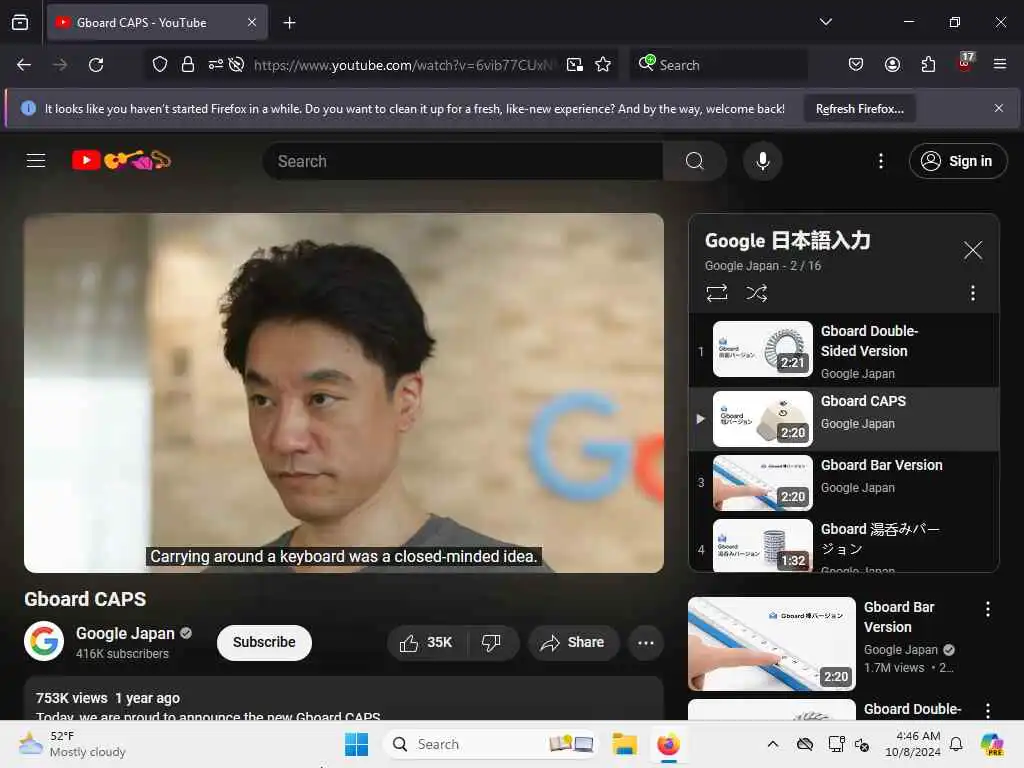Image resolution: width=1024 pixels, height=768 pixels.
Task: Select Gboard CAPS playlist item
Action: [x=844, y=419]
